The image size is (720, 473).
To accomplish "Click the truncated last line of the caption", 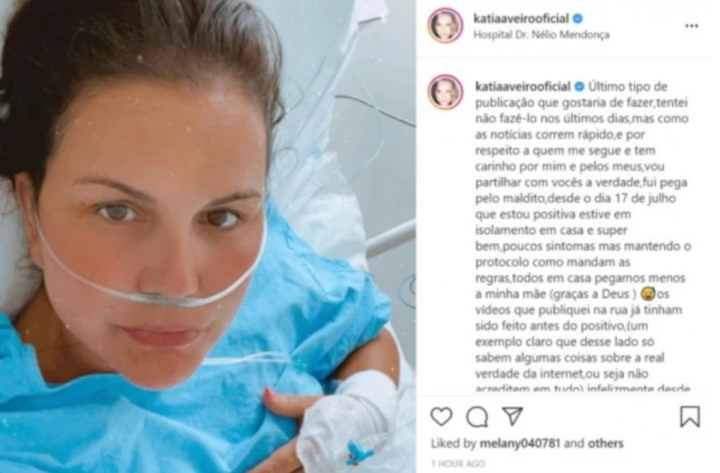I will click(582, 389).
